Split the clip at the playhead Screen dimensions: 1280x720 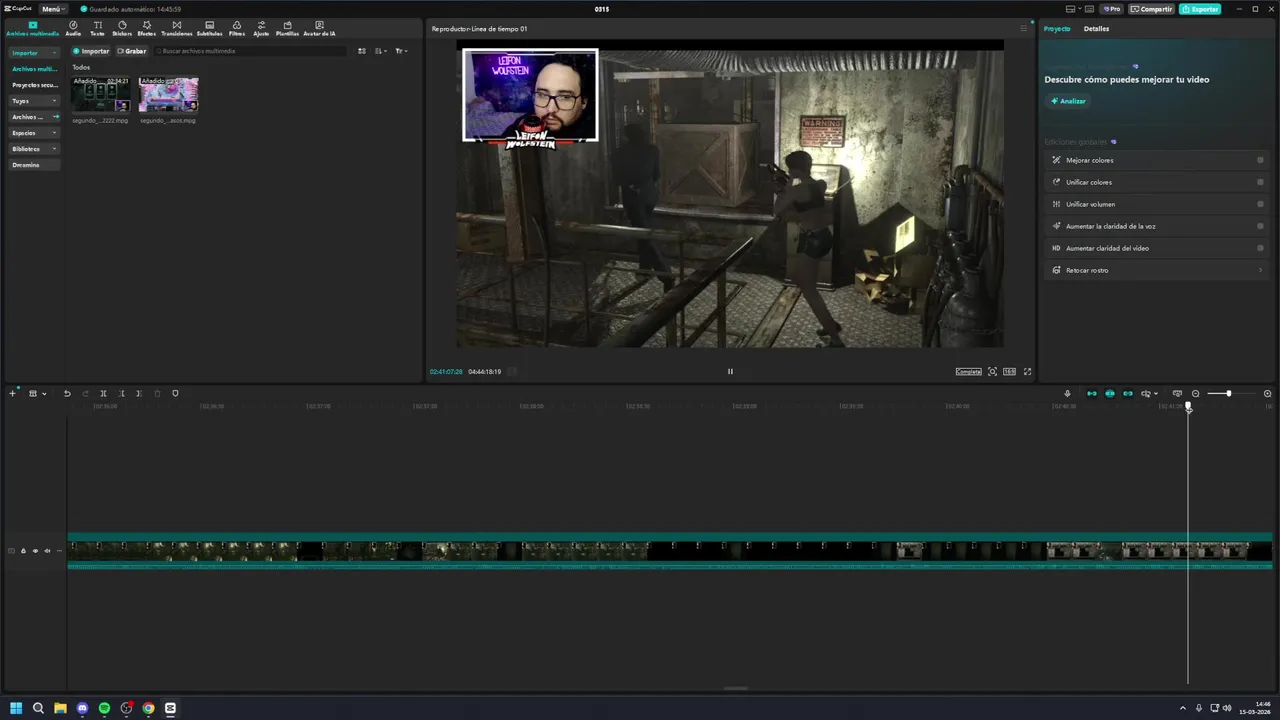[103, 394]
